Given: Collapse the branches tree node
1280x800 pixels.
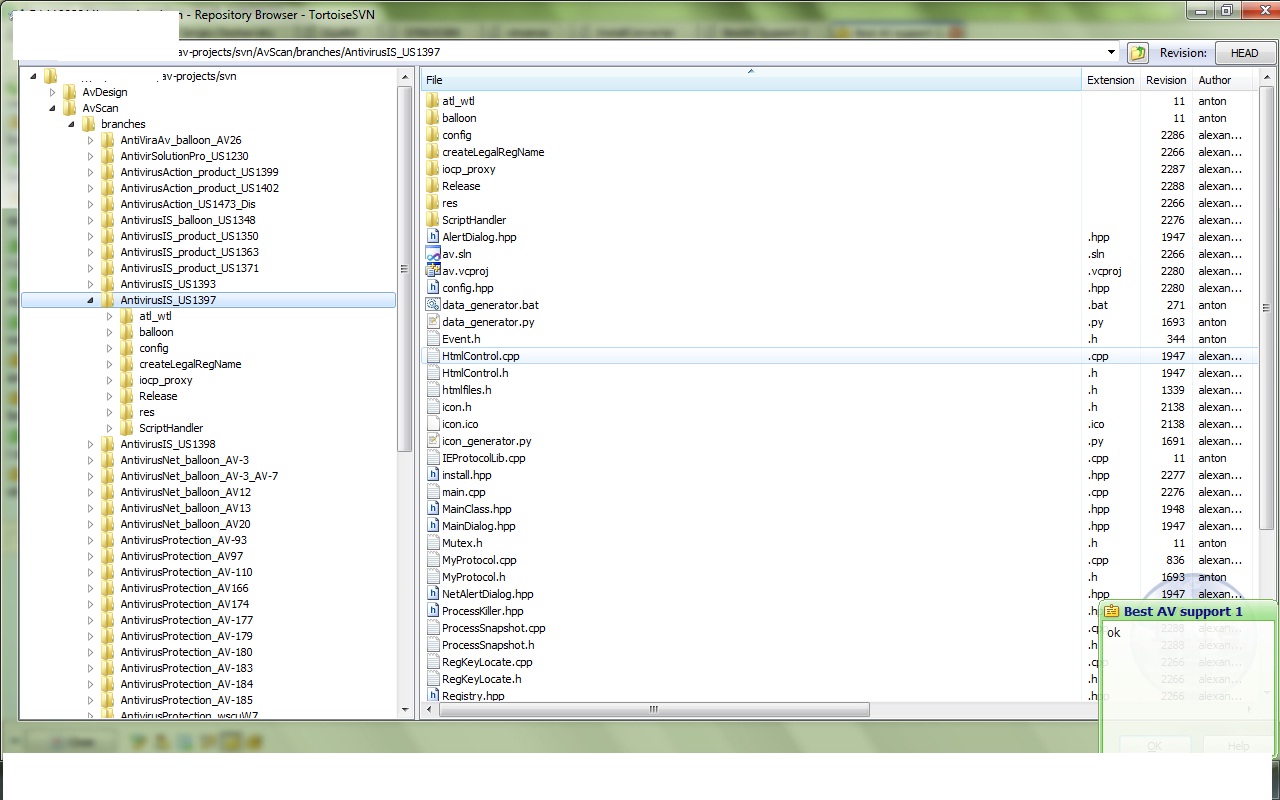Looking at the screenshot, I should [71, 124].
